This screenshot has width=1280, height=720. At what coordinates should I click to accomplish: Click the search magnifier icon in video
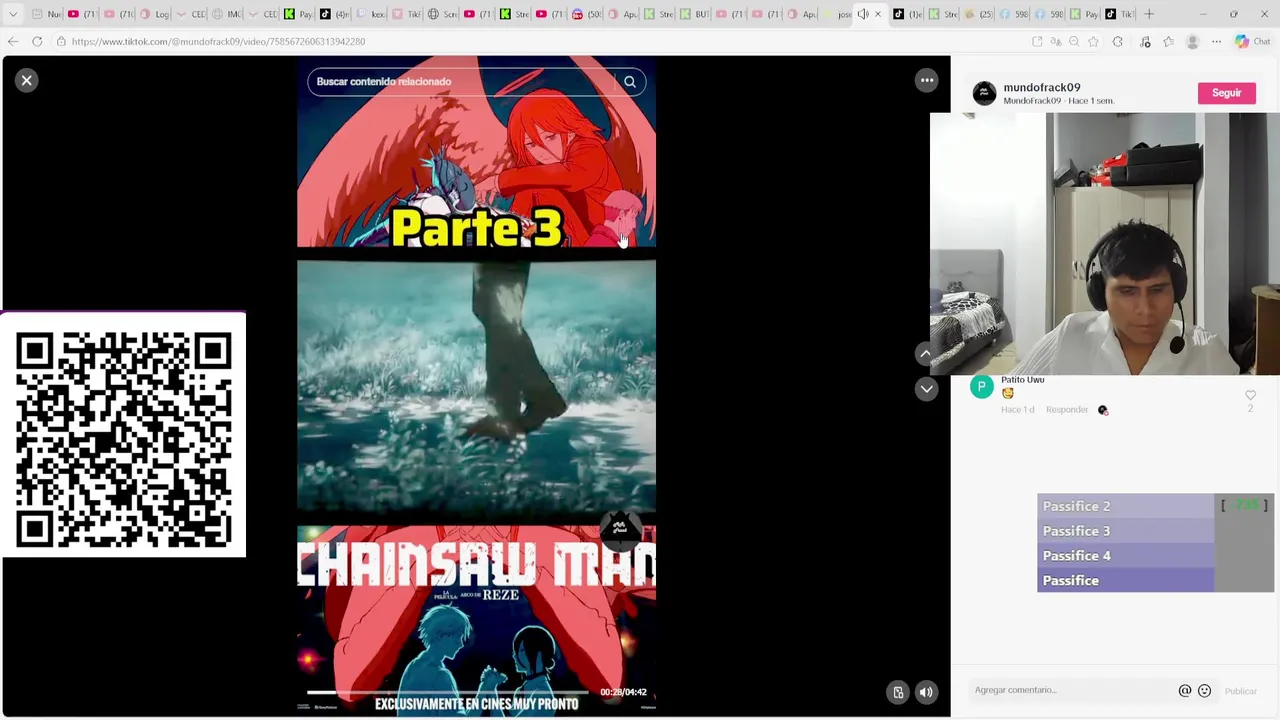630,82
